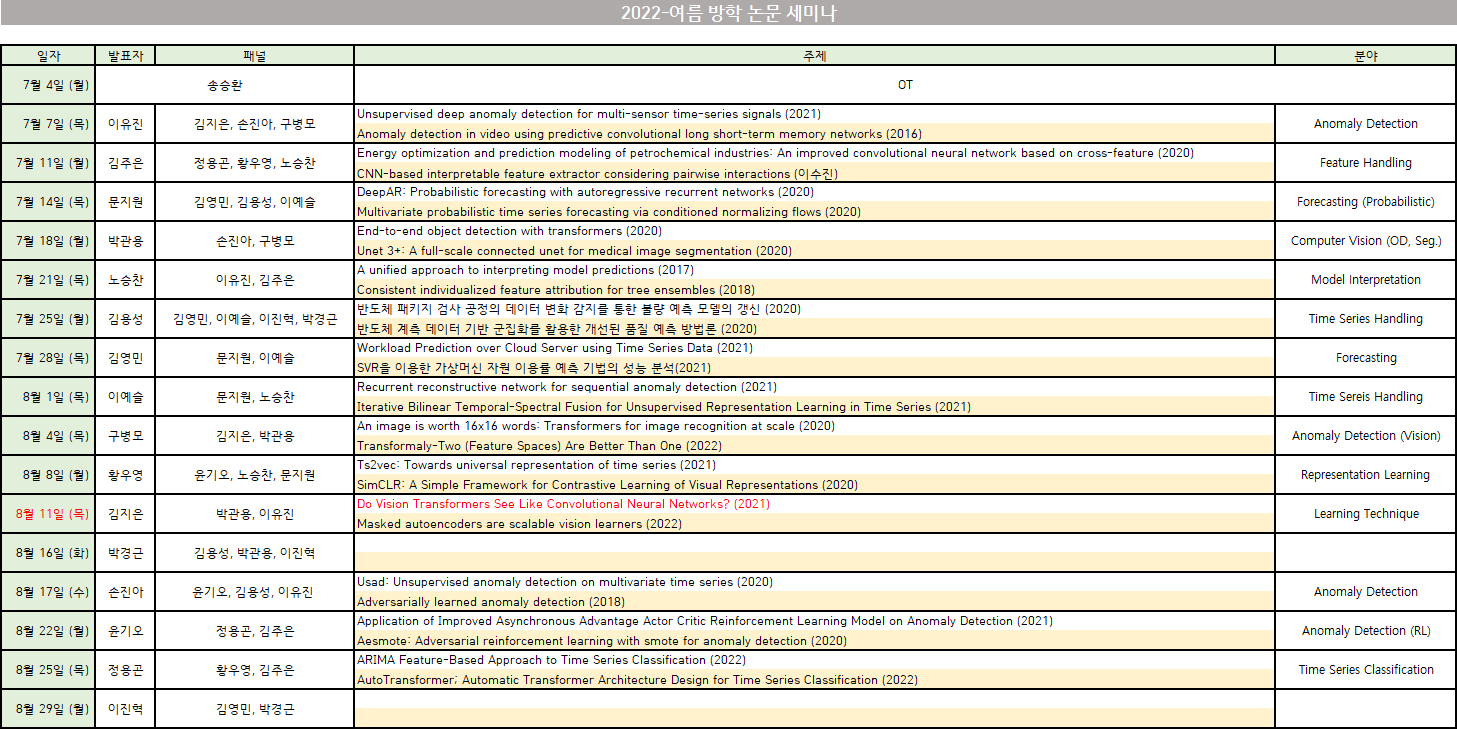
Task: Select the presenter cell '이진혁' for 8월 29일
Action: click(125, 709)
